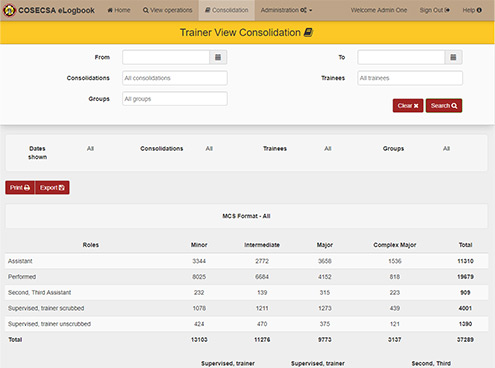Screen dimensions: 495x368
Task: Click the Total column header
Action: [x=465, y=245]
